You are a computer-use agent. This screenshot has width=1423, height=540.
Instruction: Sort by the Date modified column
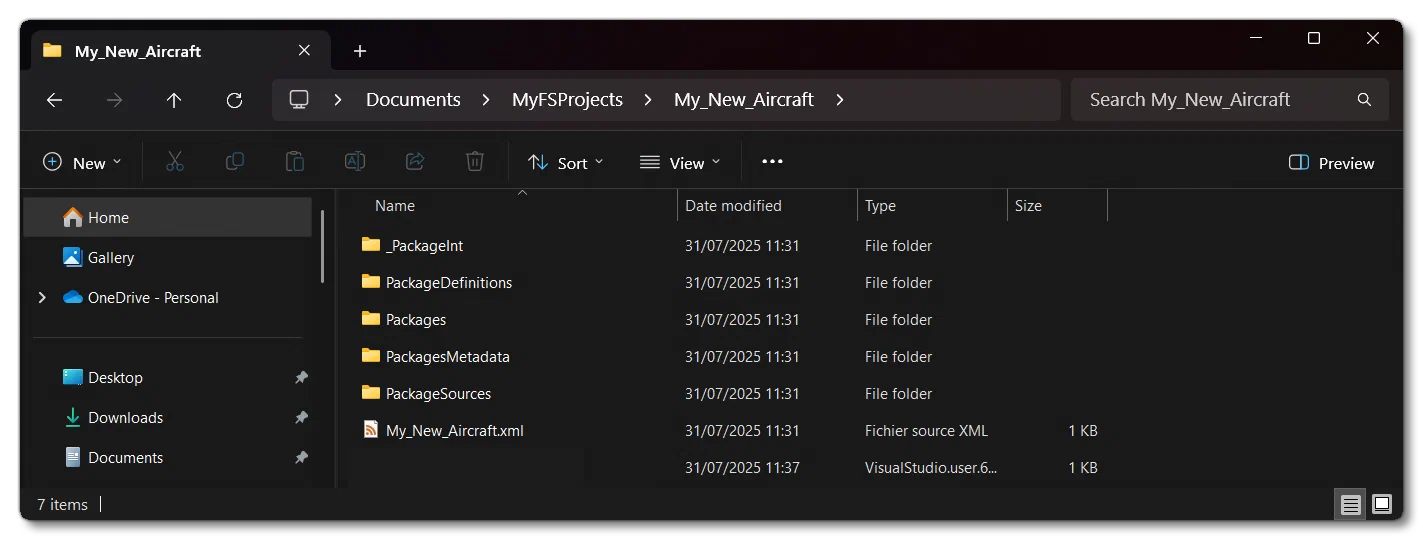tap(733, 206)
